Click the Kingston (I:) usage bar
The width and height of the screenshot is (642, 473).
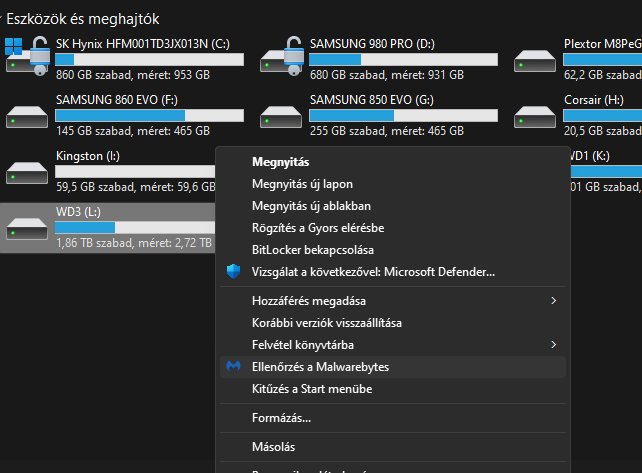tap(135, 171)
